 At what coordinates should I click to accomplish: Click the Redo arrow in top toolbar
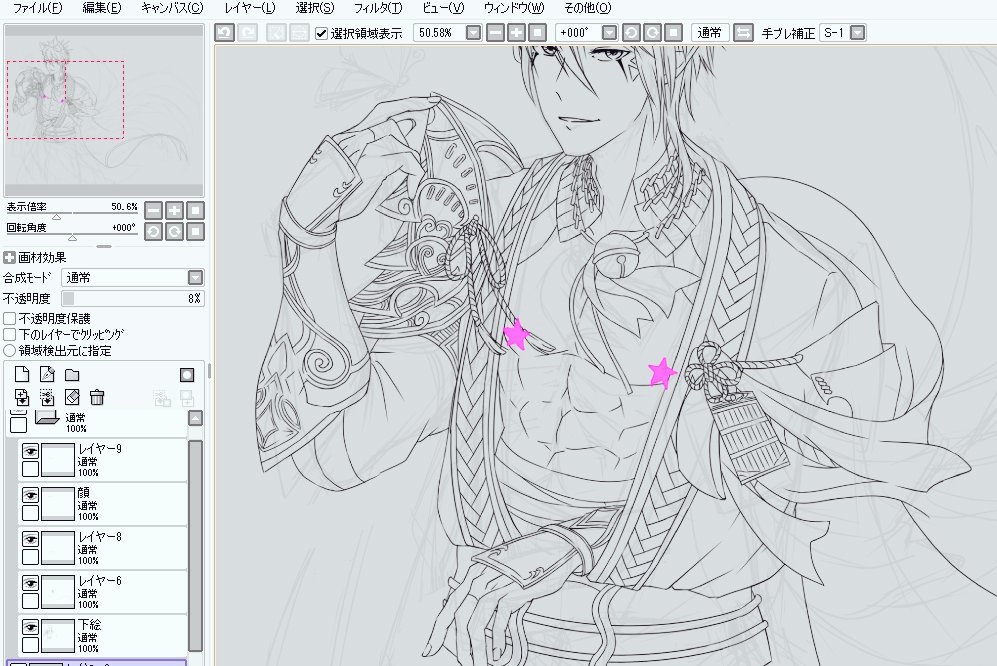[x=247, y=32]
